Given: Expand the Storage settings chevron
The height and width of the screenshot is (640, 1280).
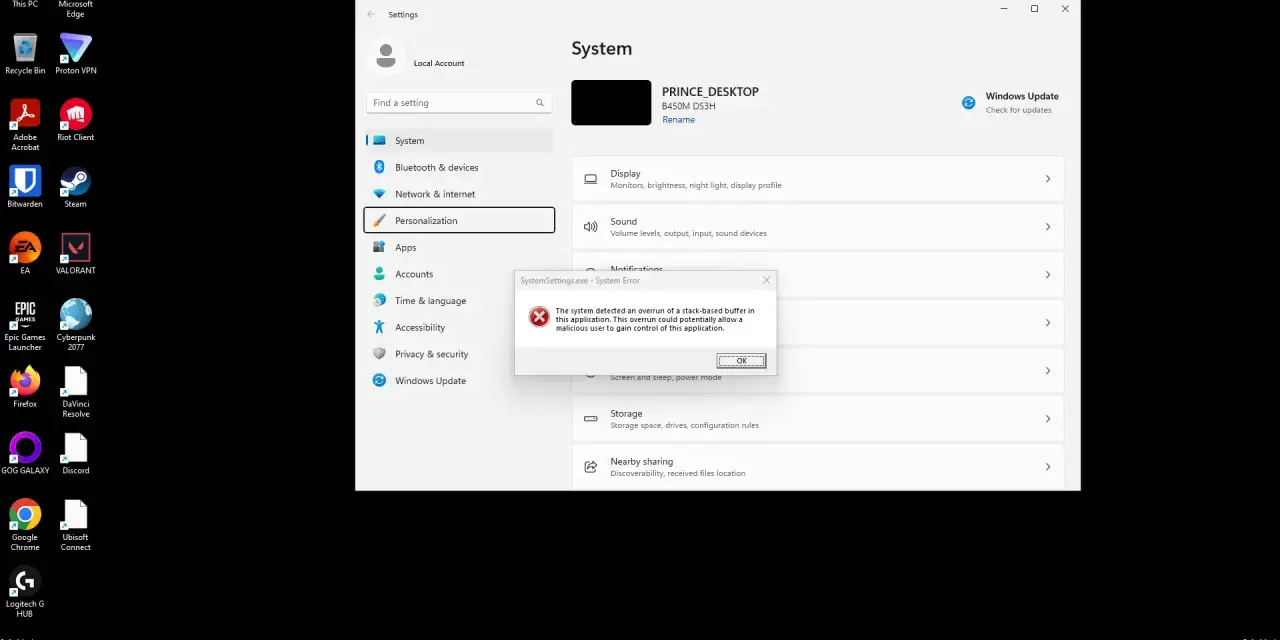Looking at the screenshot, I should coord(1048,419).
